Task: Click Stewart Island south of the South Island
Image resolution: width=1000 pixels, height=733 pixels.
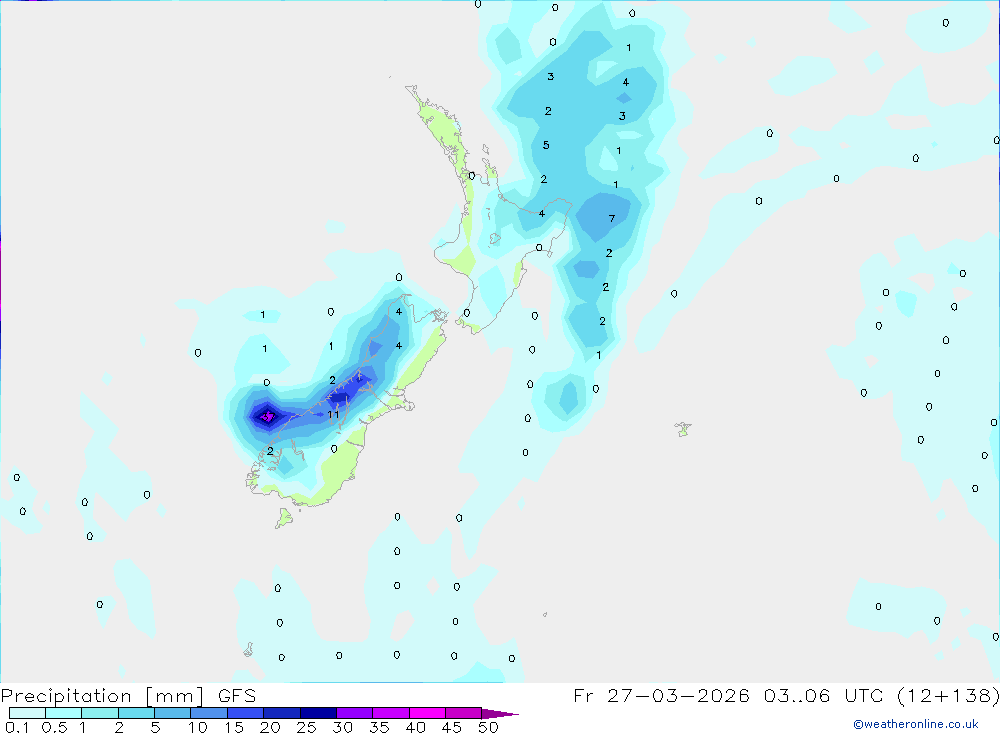Action: 284,518
